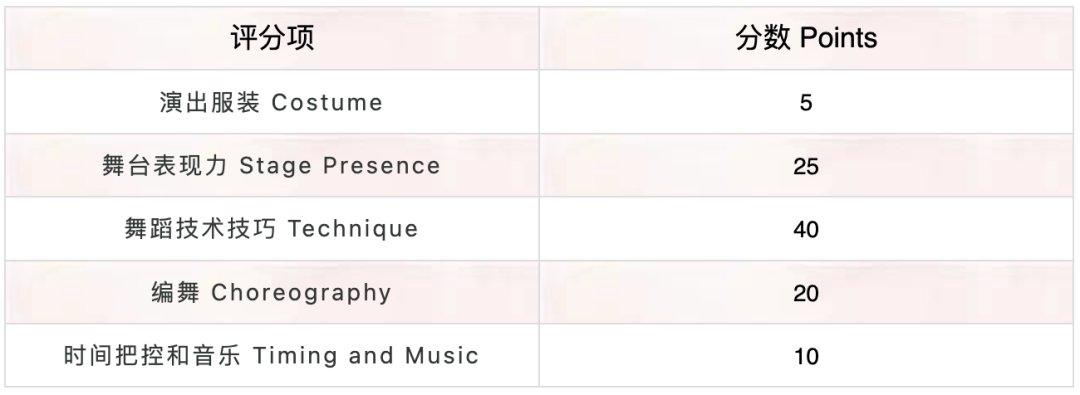Click the Chinese text 舞台表现力

pyautogui.click(x=165, y=165)
